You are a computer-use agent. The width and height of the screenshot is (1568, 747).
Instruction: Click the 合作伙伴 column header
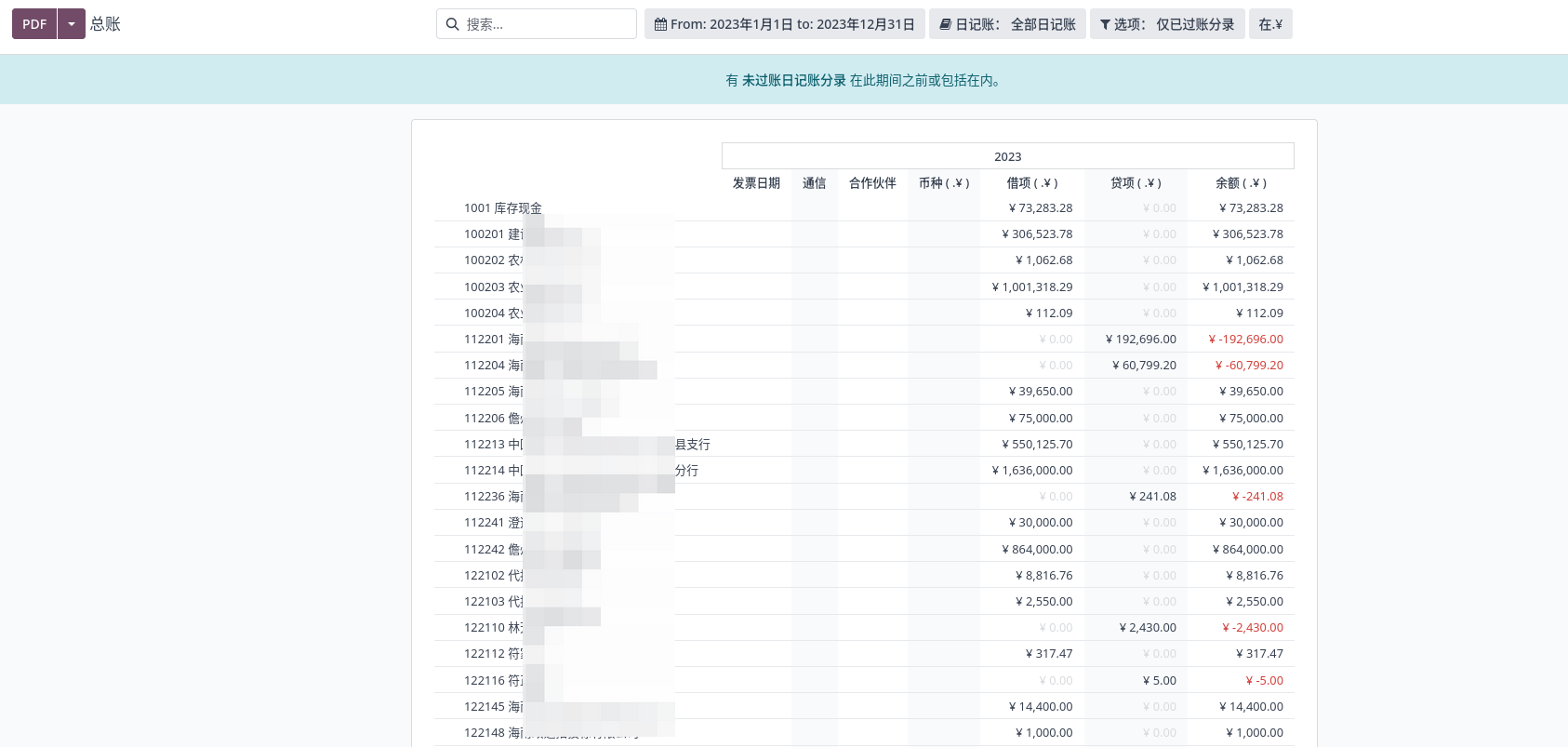872,183
